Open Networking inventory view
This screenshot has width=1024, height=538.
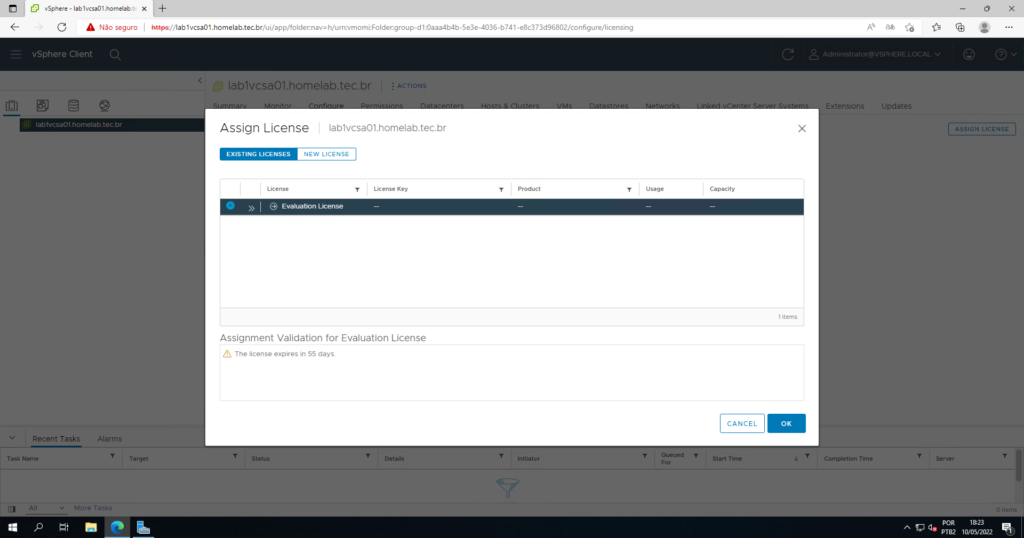pyautogui.click(x=104, y=105)
